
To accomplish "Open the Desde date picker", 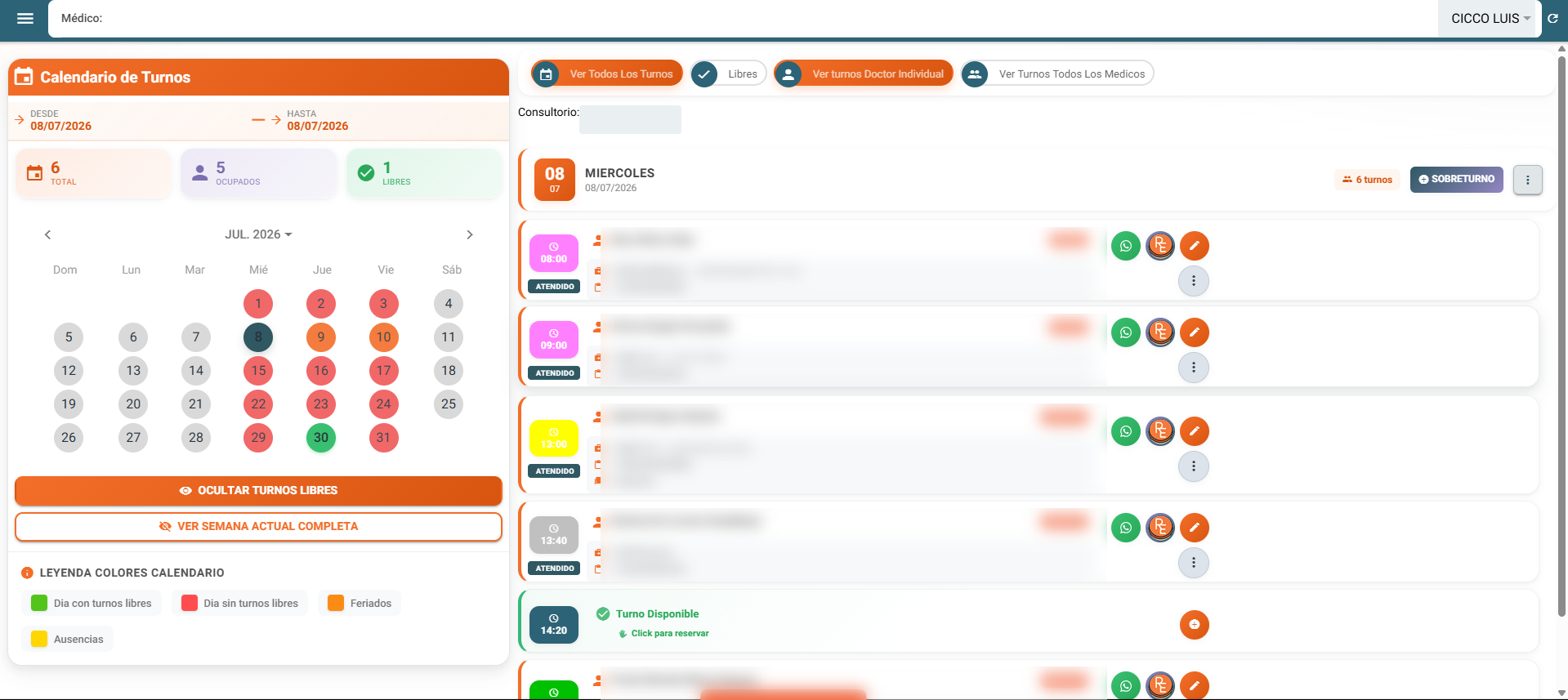I will (x=61, y=120).
